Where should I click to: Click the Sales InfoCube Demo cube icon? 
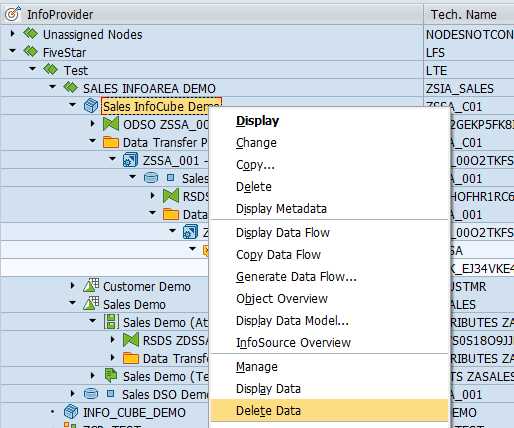pos(90,106)
